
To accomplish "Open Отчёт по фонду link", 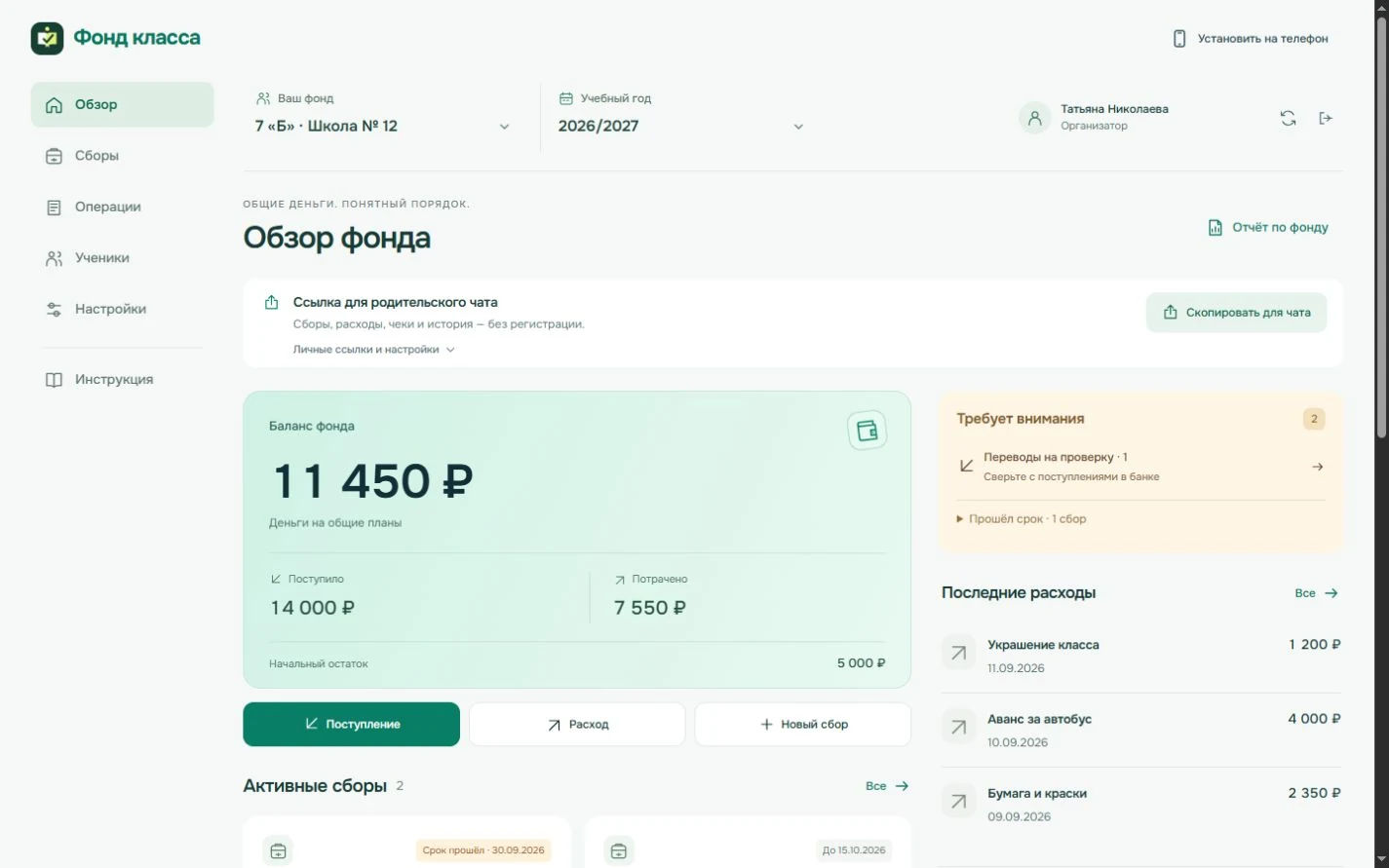I will [x=1268, y=227].
